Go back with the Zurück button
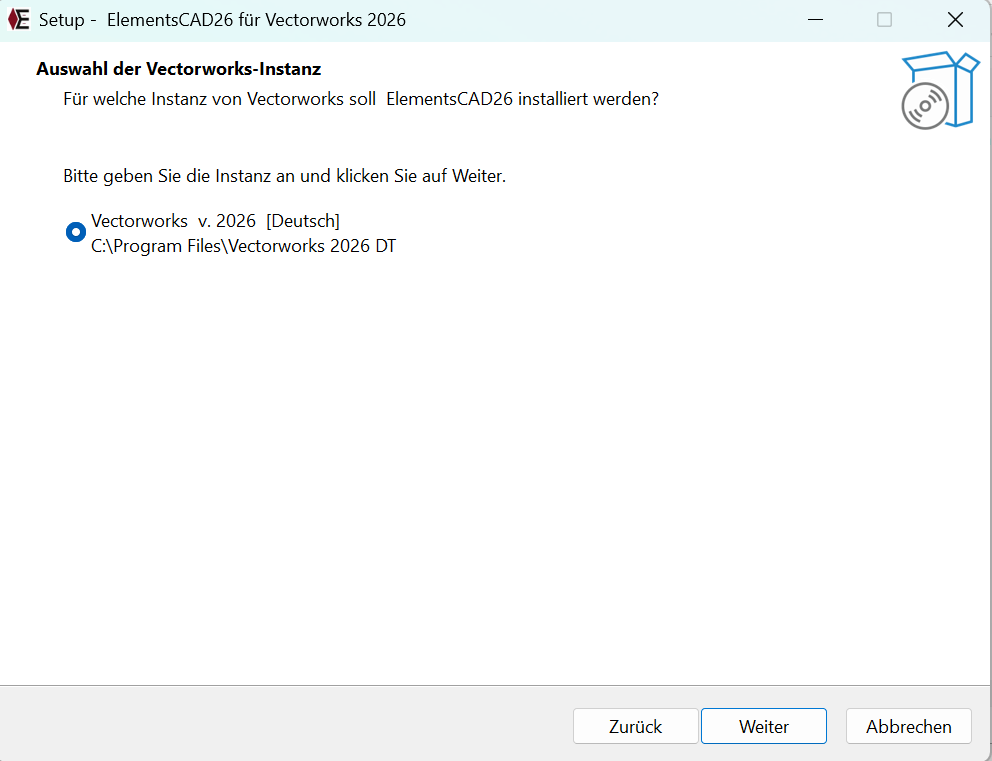 635,727
